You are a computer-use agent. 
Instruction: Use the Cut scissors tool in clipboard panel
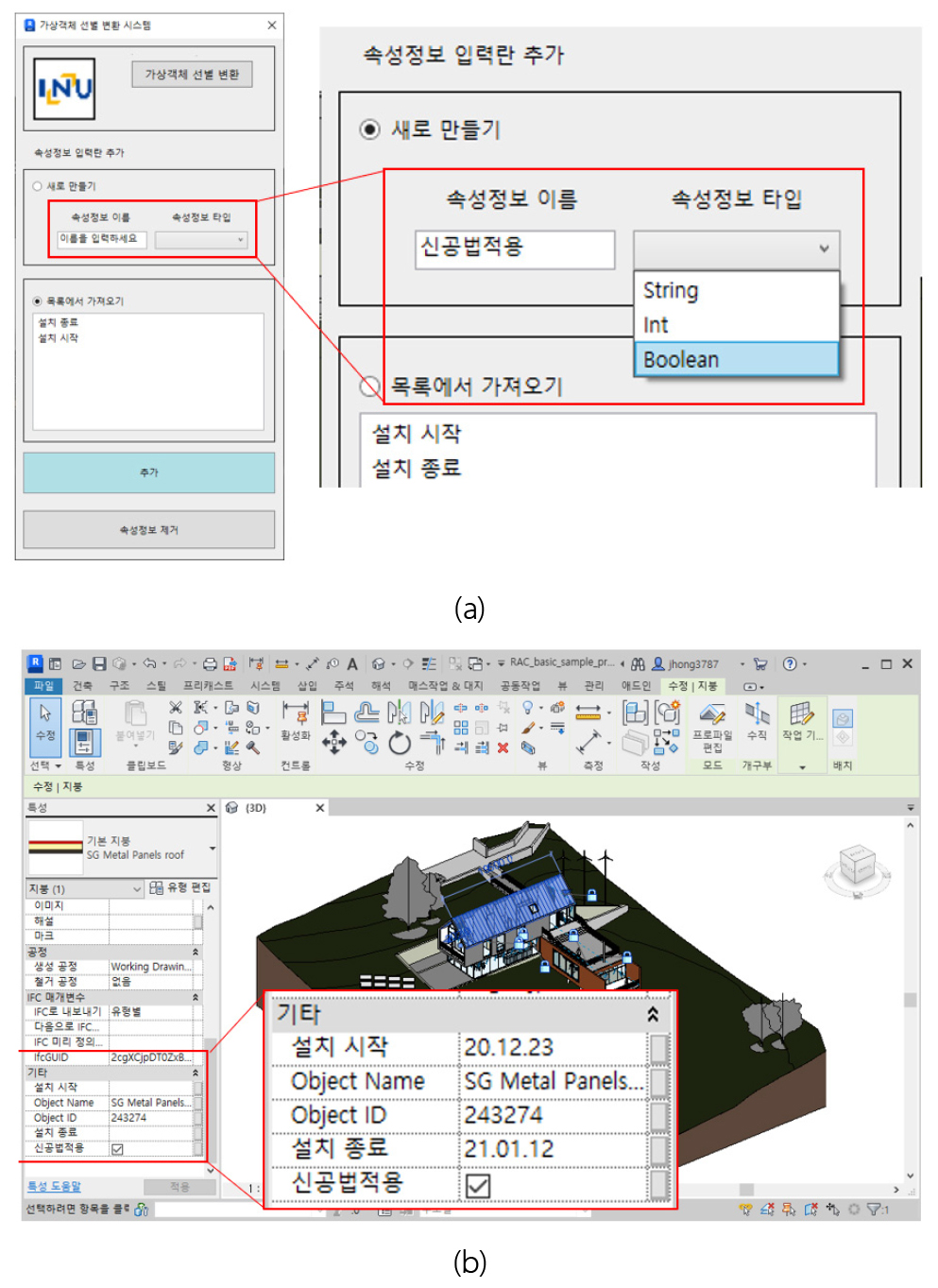(175, 707)
